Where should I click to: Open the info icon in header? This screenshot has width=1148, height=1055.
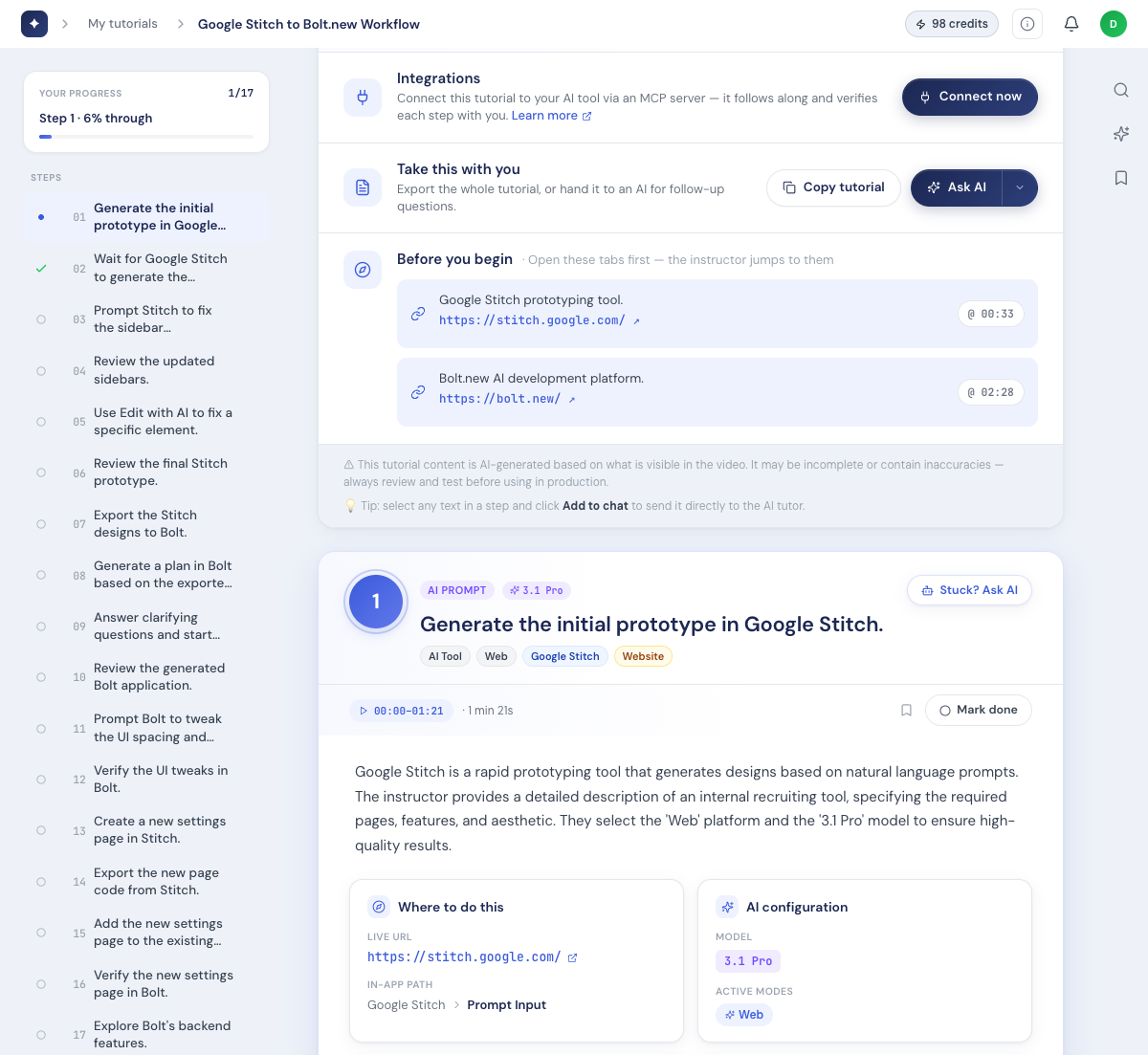(1027, 24)
